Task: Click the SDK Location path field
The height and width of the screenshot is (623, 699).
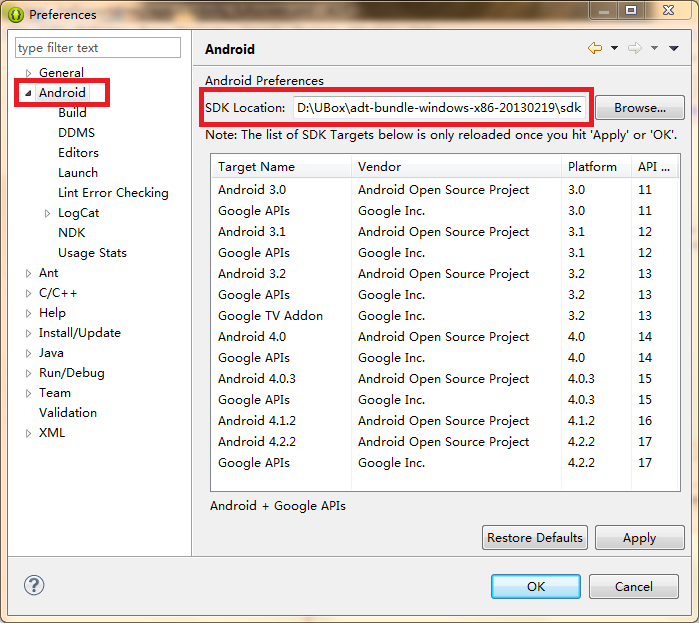Action: point(439,108)
